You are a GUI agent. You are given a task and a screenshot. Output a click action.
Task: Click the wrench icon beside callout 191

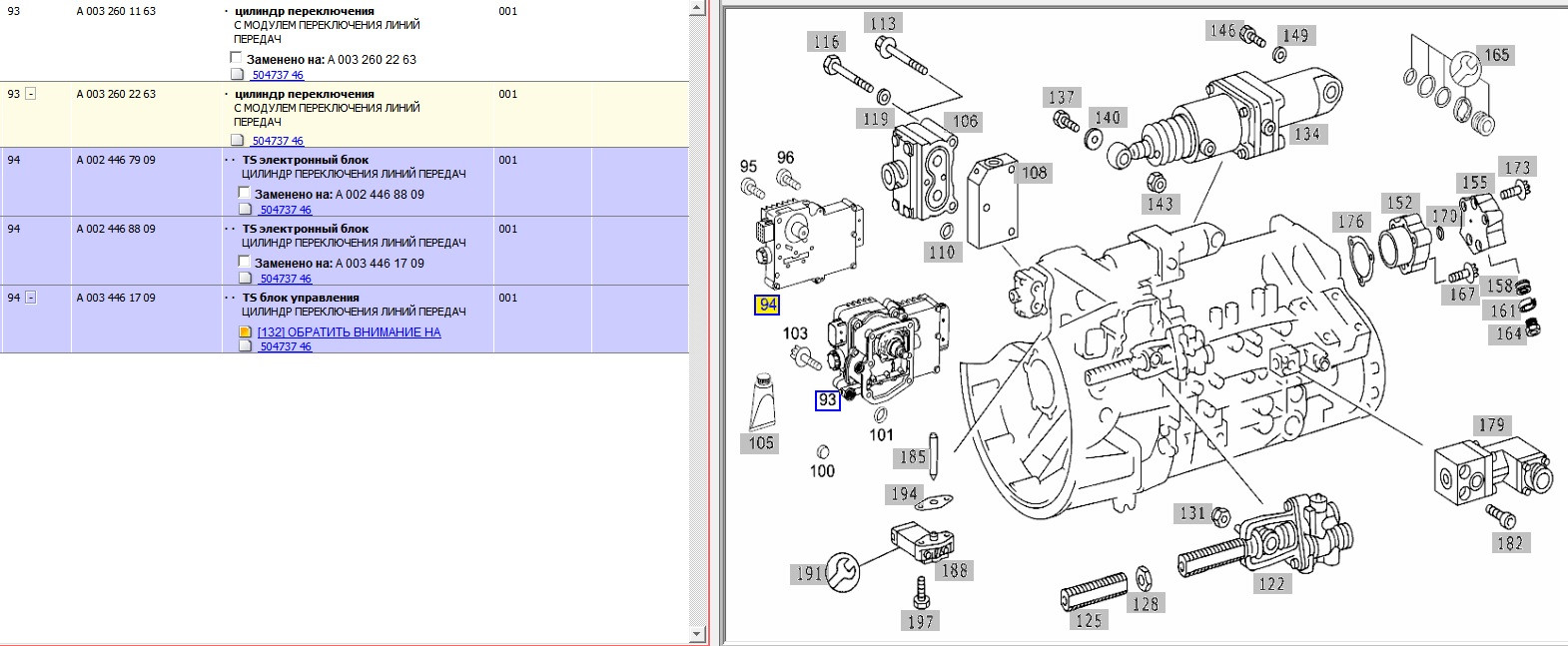(x=842, y=572)
